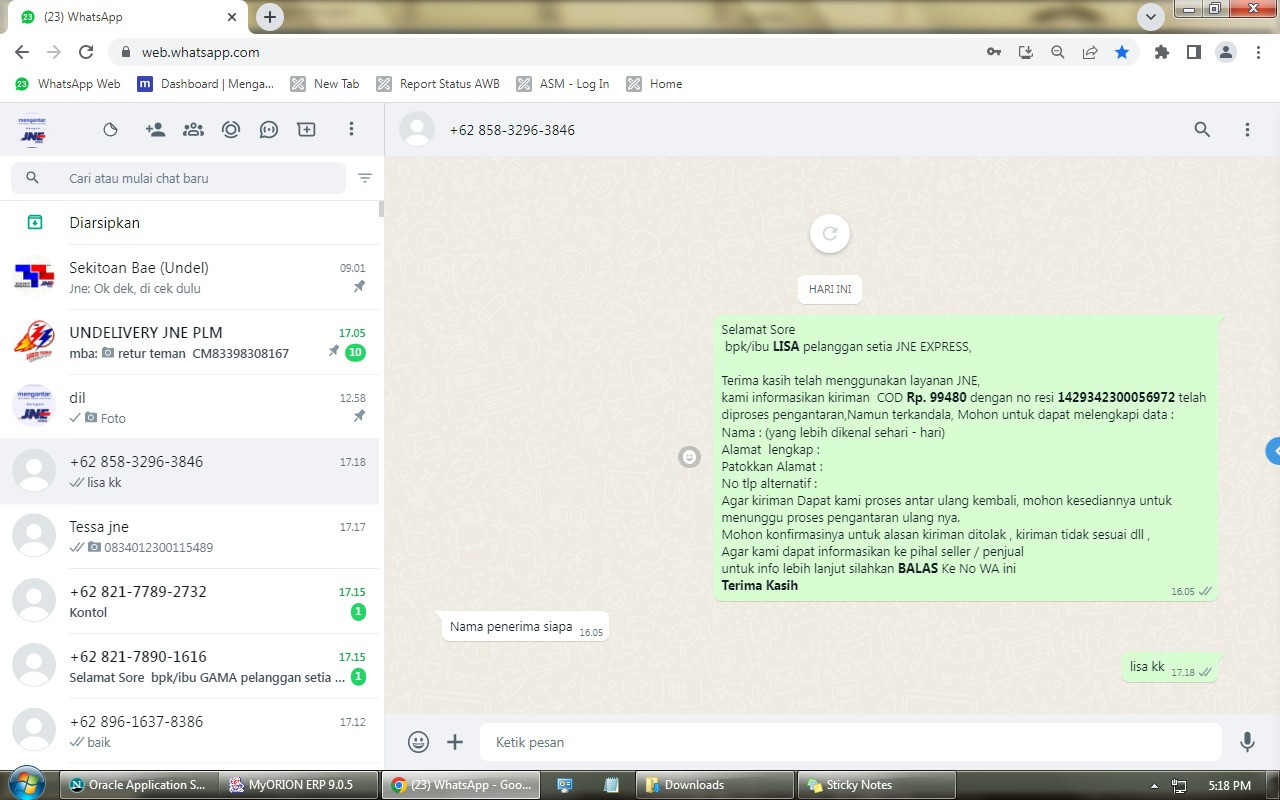
Task: Open contact info for +62 858-3296-3846 header
Action: pyautogui.click(x=512, y=130)
